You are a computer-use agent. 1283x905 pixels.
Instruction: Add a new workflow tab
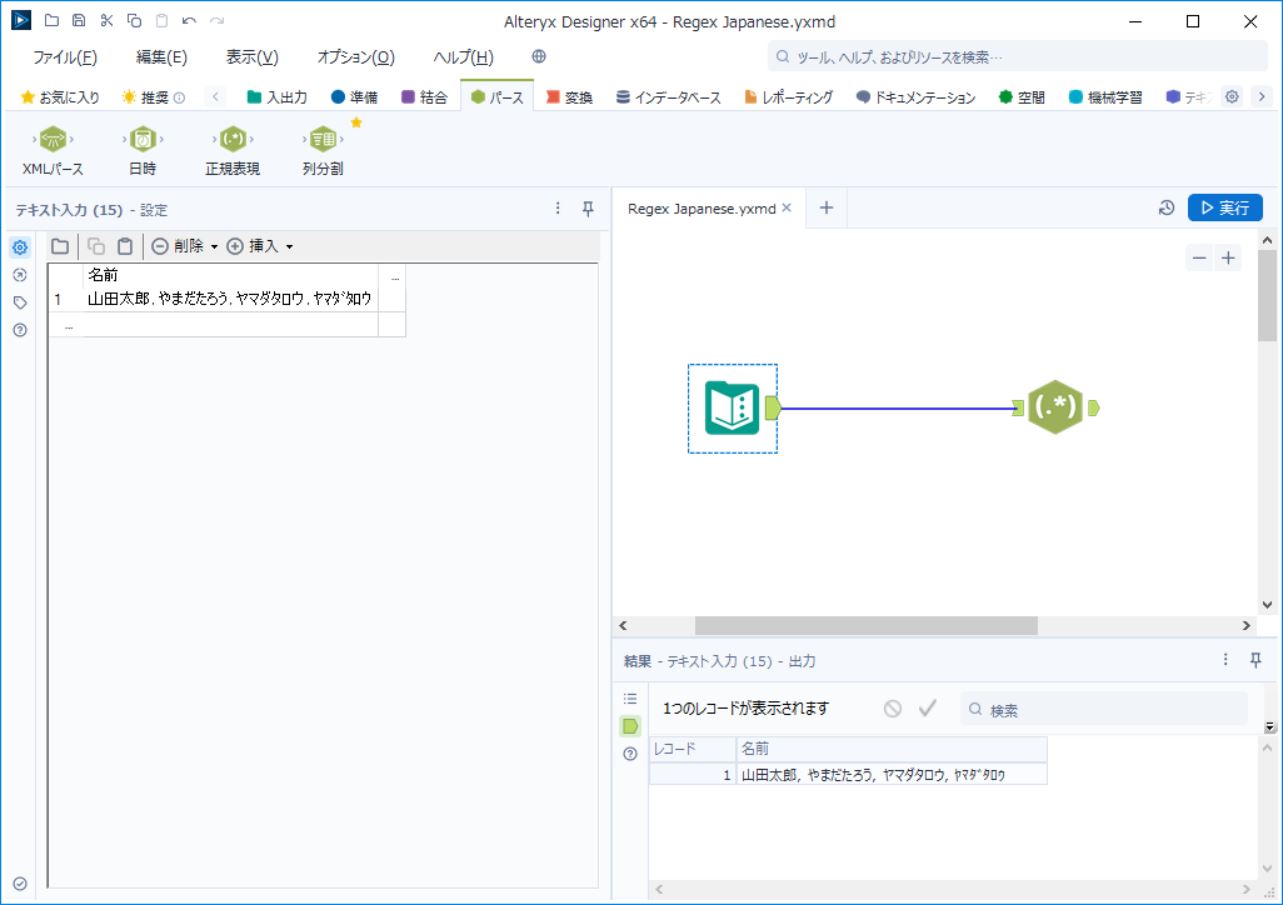point(826,208)
